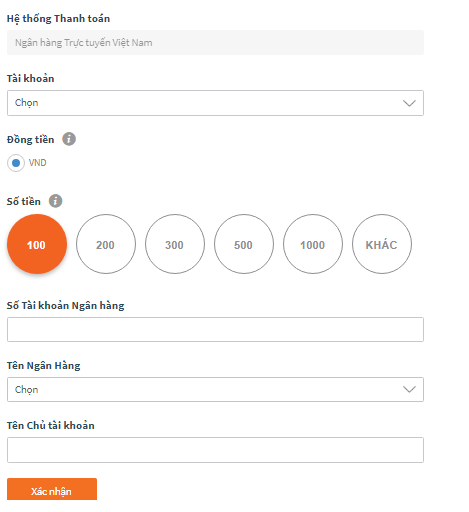
Task: Choose the 300 amount circle
Action: click(x=175, y=244)
